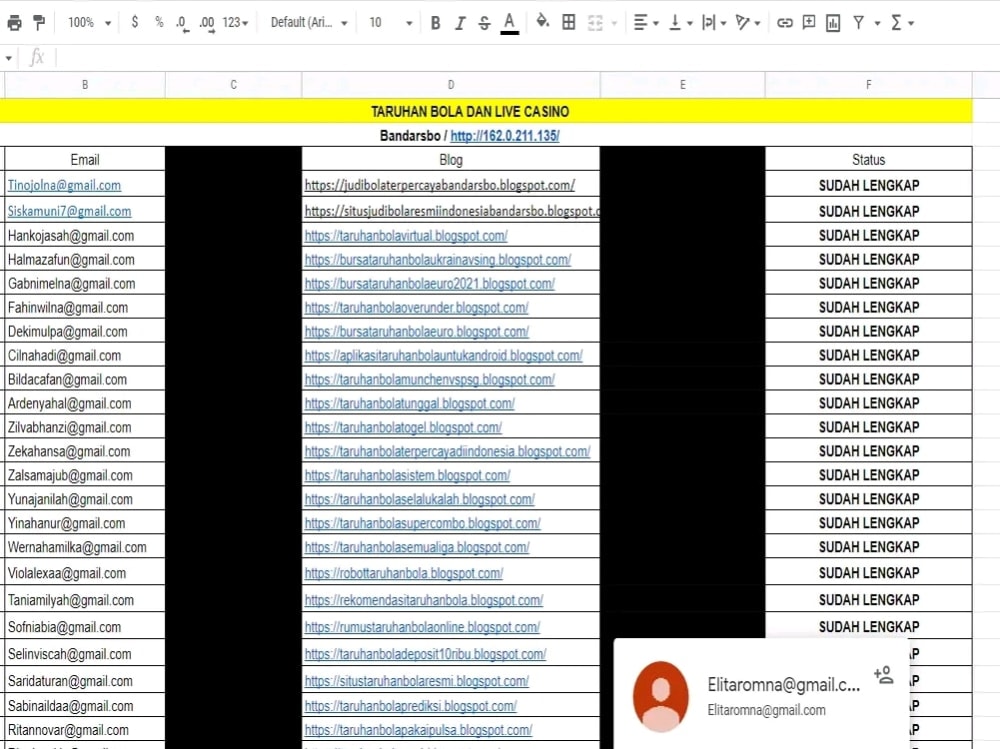Select column F header
The height and width of the screenshot is (749, 1000).
pos(869,85)
